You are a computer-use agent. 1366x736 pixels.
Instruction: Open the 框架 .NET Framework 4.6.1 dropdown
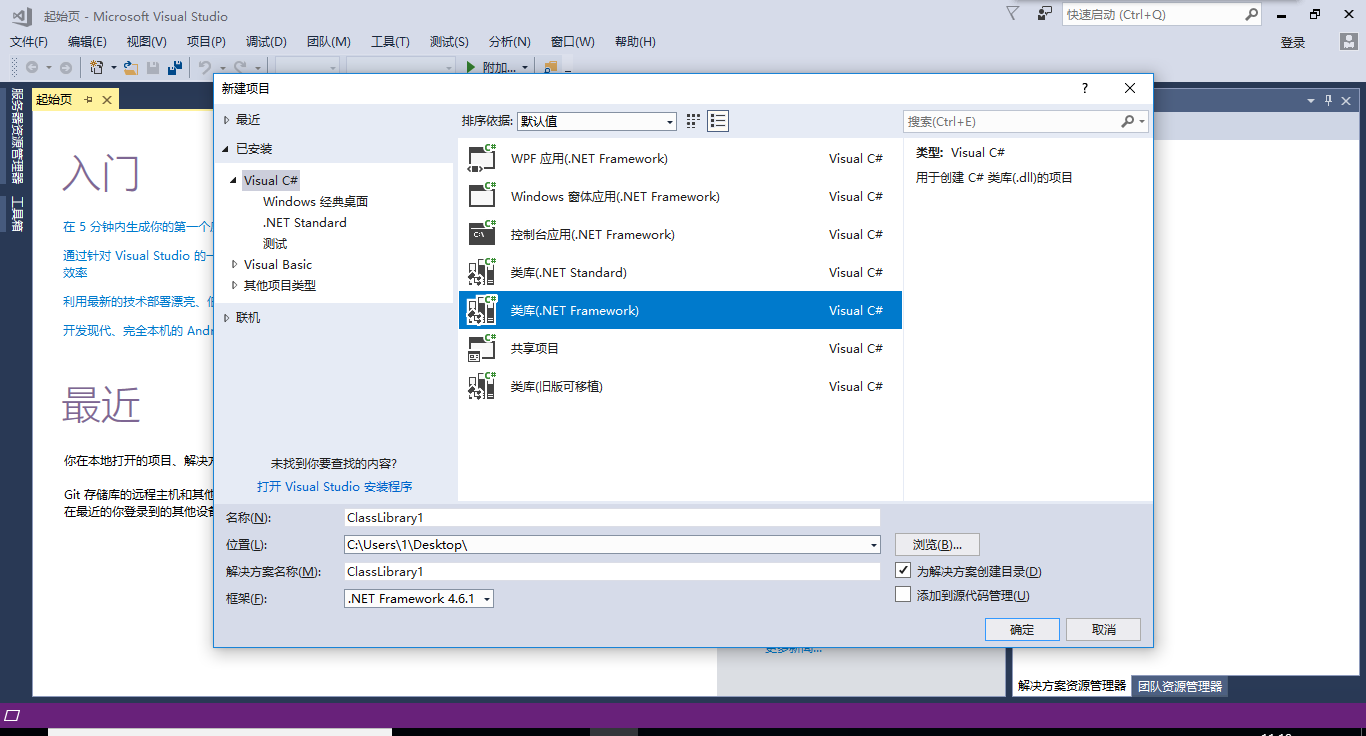click(487, 599)
